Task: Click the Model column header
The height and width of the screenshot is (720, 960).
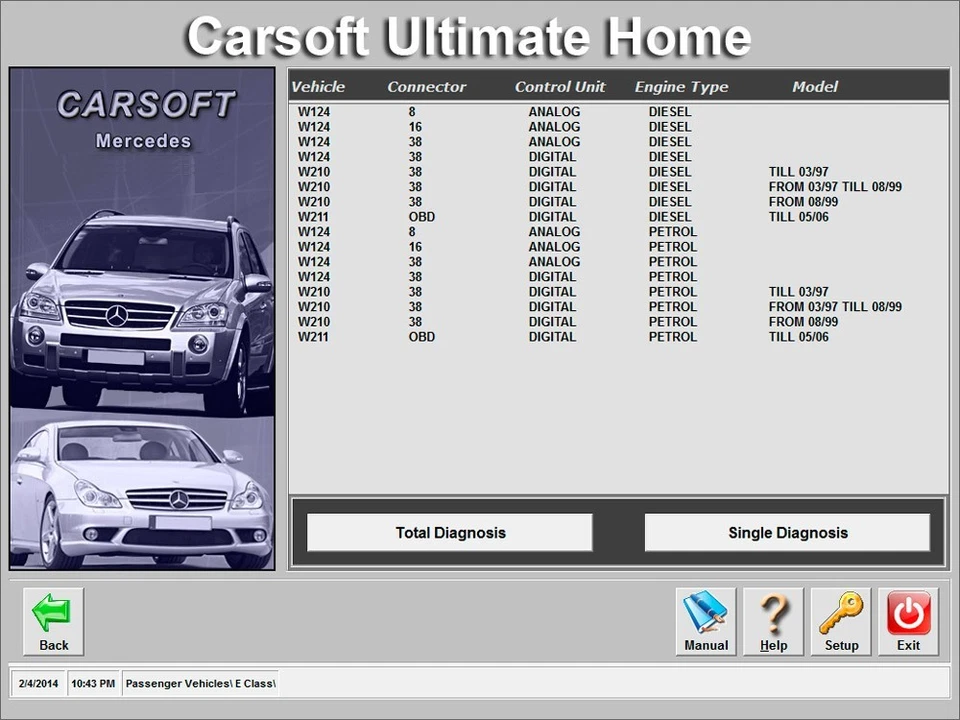Action: click(815, 86)
